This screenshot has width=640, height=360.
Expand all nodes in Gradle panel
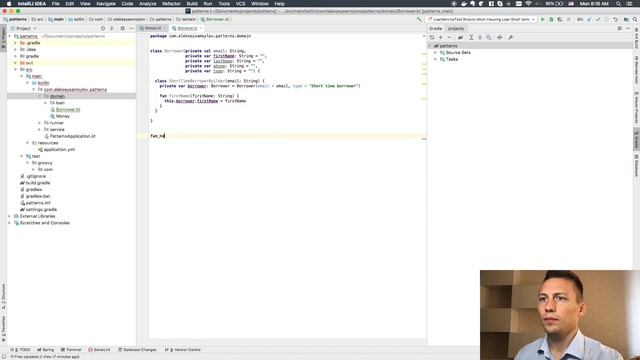click(471, 38)
